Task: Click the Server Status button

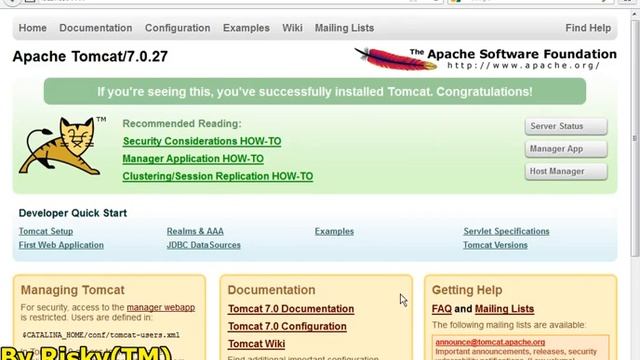Action: click(566, 126)
